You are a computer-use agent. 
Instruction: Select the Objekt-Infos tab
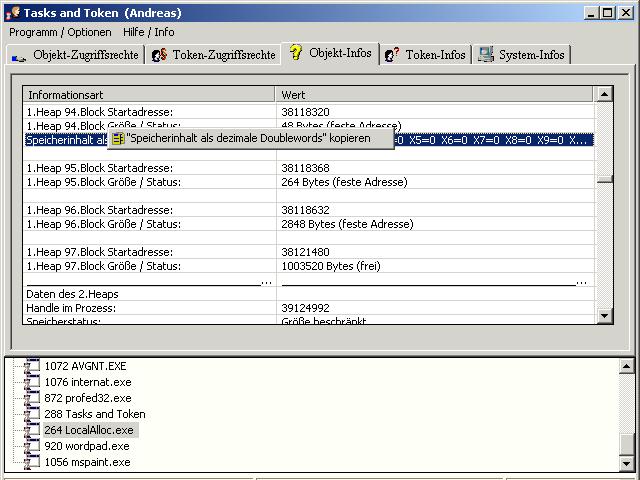331,53
